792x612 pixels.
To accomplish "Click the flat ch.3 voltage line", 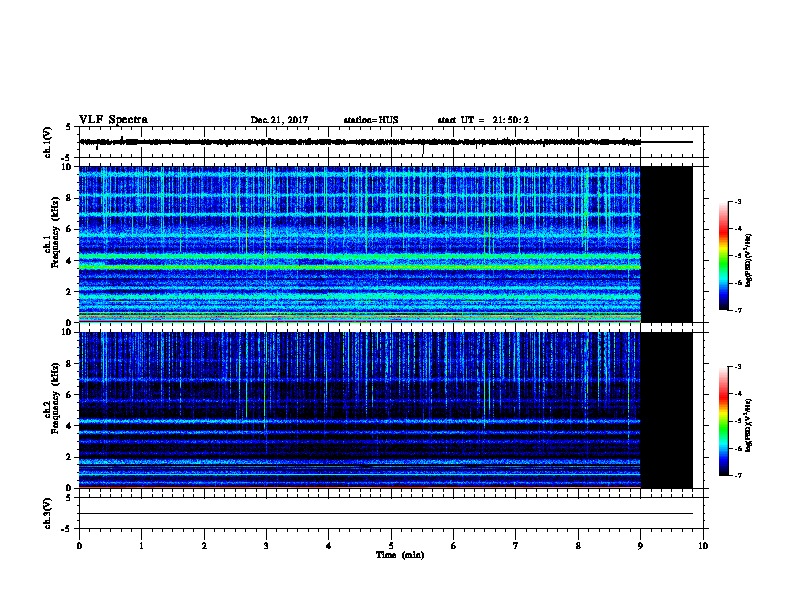I will (386, 514).
